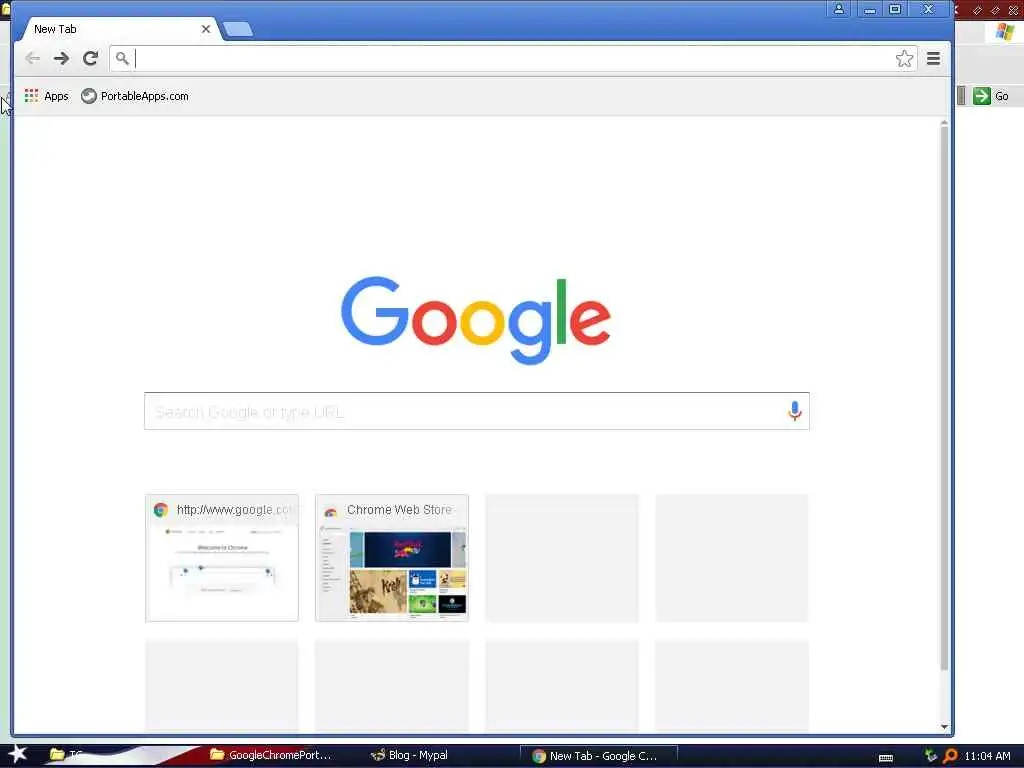Open the PortableApps.com bookmark

click(135, 96)
